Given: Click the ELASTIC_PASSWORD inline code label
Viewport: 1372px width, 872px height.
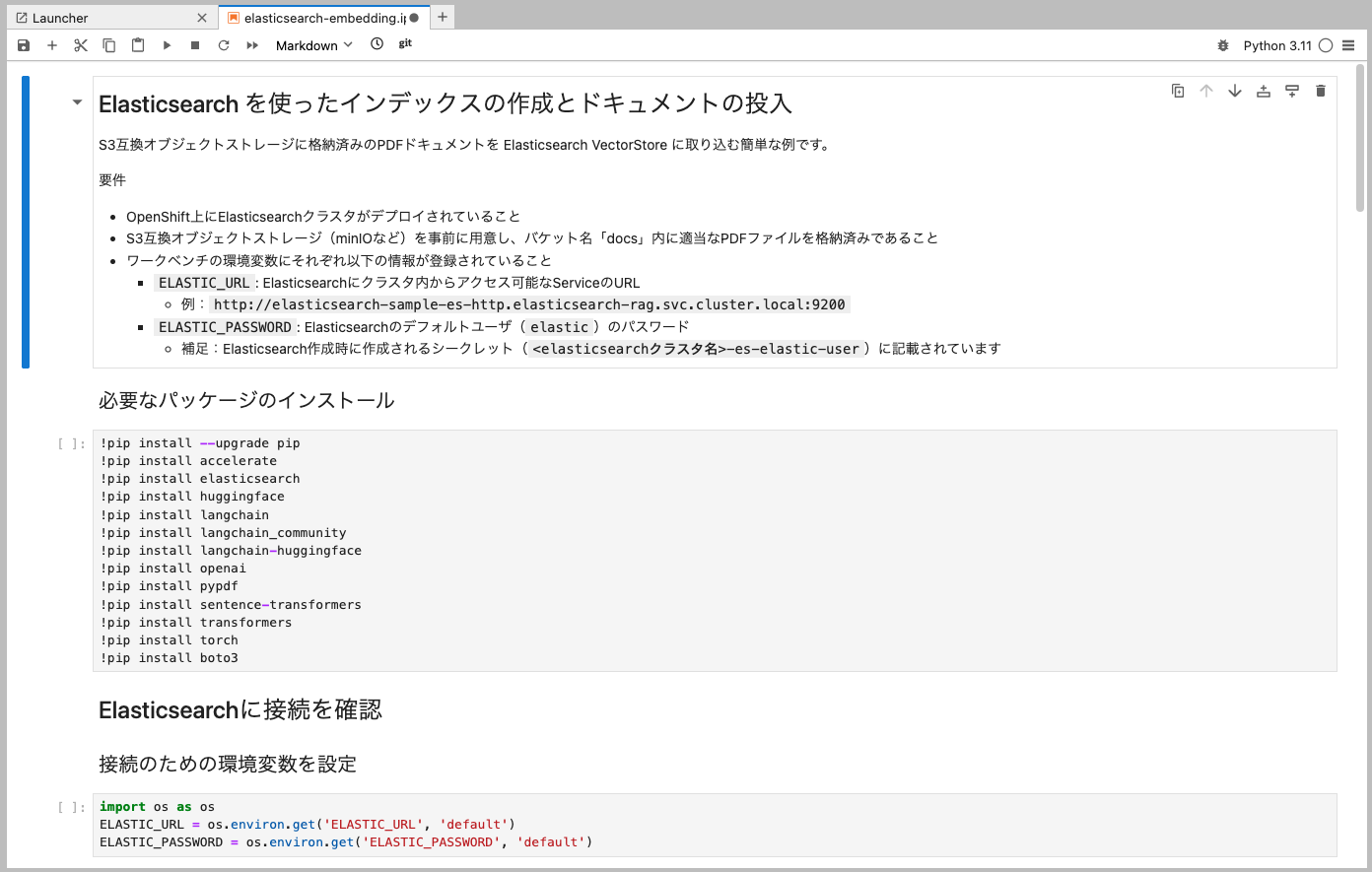Looking at the screenshot, I should pyautogui.click(x=225, y=327).
